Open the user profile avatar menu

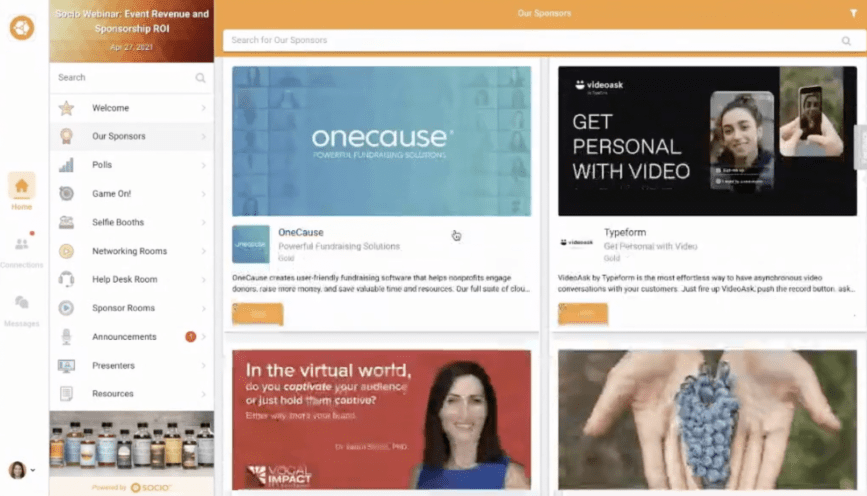(22, 470)
